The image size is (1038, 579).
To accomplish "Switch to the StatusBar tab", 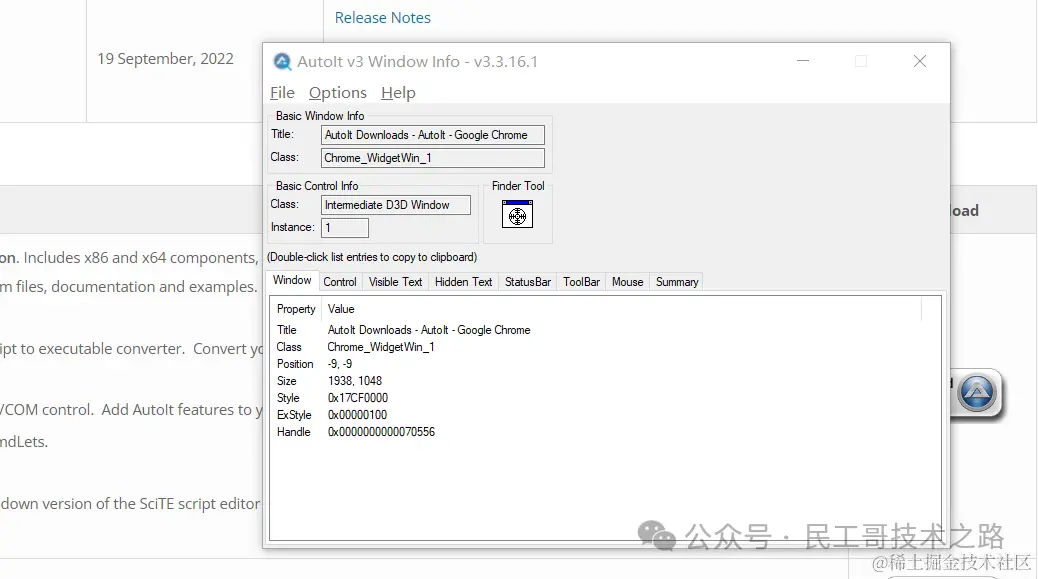I will 528,282.
